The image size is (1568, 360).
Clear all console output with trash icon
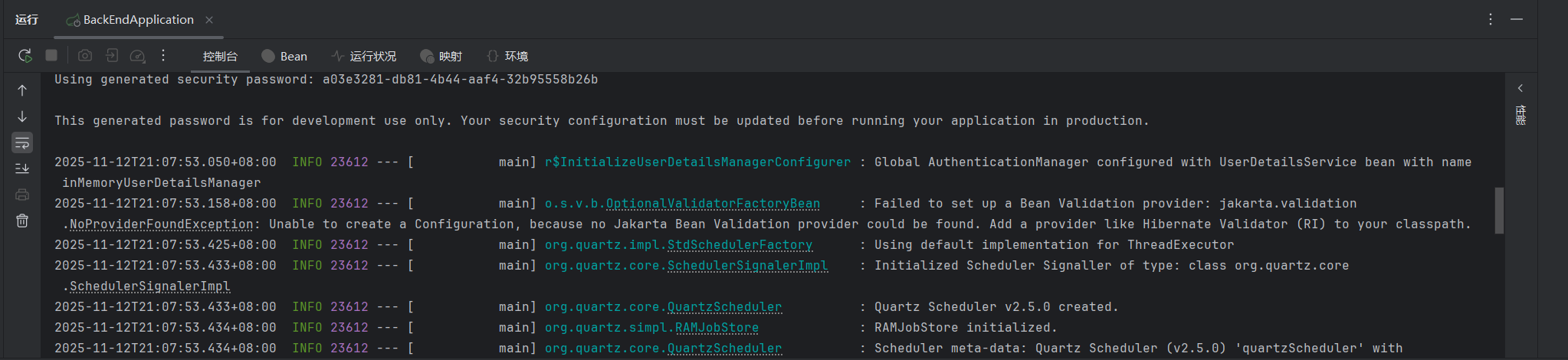(x=22, y=221)
